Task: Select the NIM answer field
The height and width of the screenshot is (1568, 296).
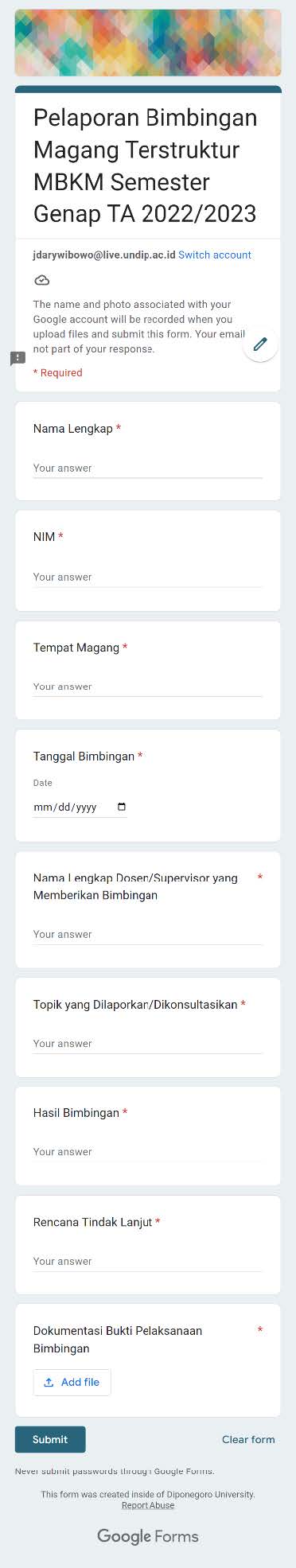Action: 148,578
